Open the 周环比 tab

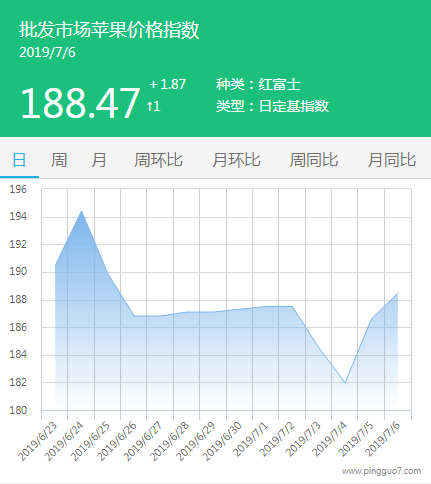[158, 160]
